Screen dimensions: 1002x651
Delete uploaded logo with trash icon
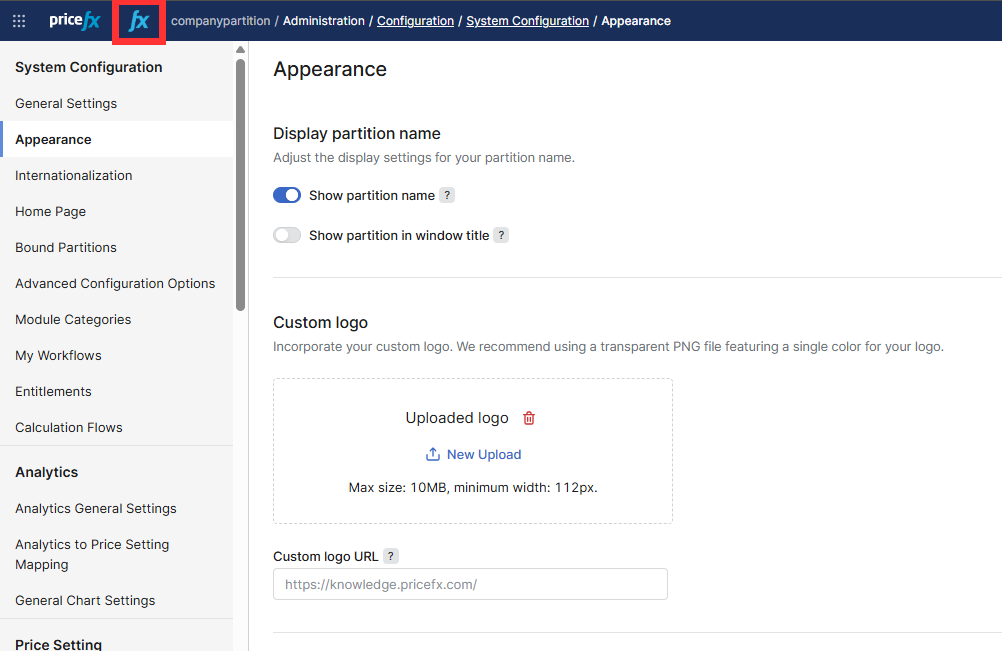pyautogui.click(x=529, y=419)
